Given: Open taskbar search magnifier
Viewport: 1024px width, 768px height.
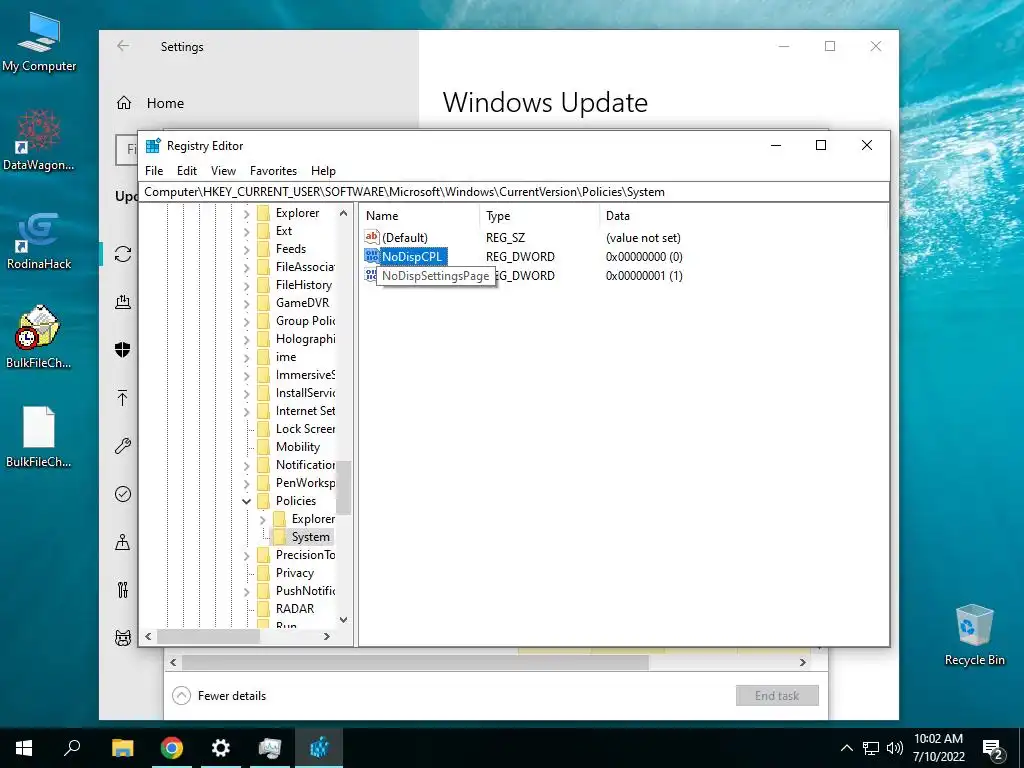Looking at the screenshot, I should coord(72,748).
